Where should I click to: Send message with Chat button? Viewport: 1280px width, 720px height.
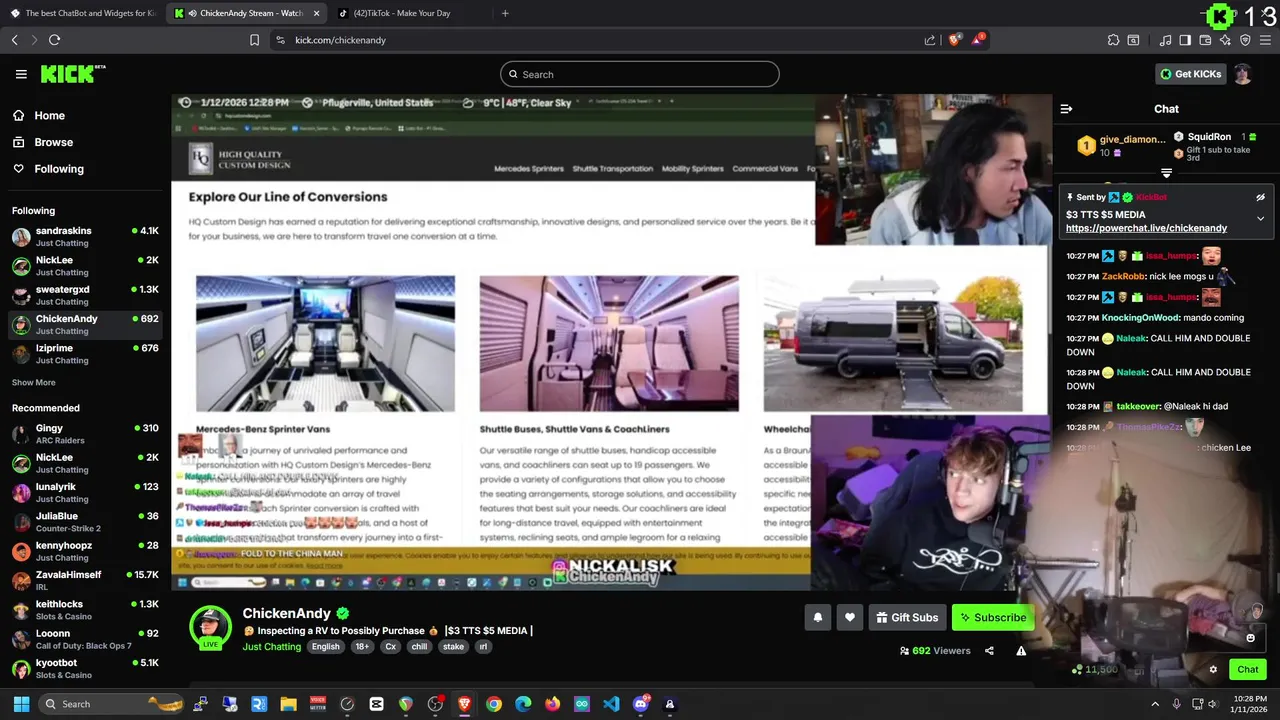[1248, 670]
